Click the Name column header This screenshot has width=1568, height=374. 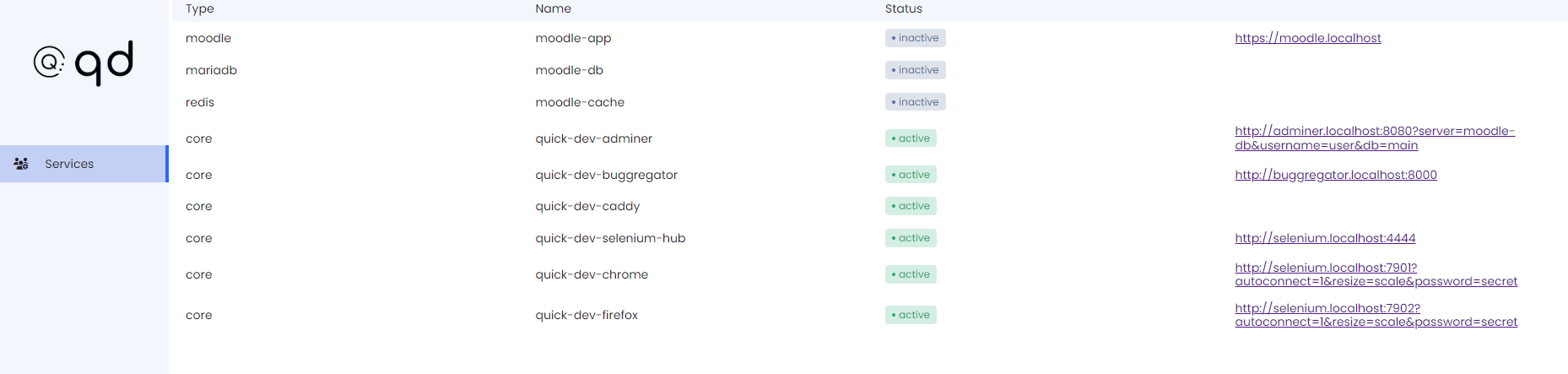(x=553, y=8)
